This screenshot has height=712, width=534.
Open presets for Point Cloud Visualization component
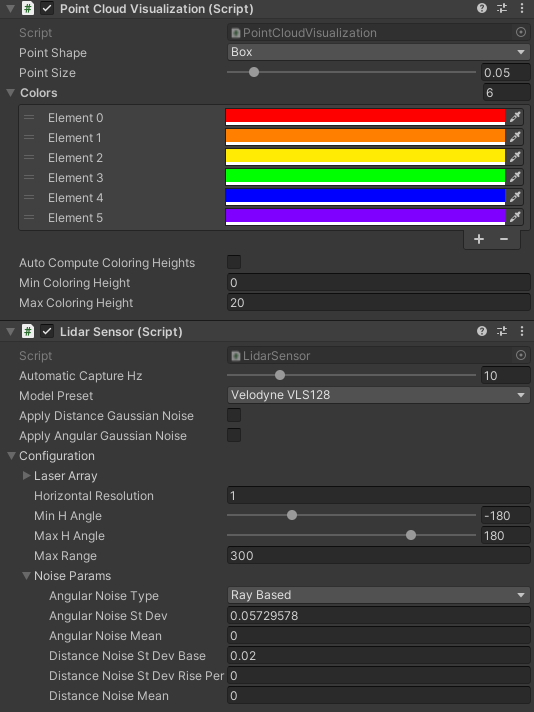coord(502,8)
